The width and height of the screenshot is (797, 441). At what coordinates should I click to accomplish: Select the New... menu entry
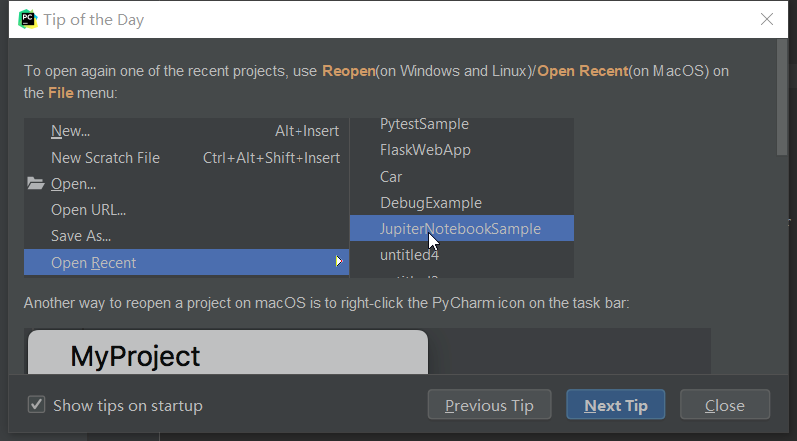point(70,131)
